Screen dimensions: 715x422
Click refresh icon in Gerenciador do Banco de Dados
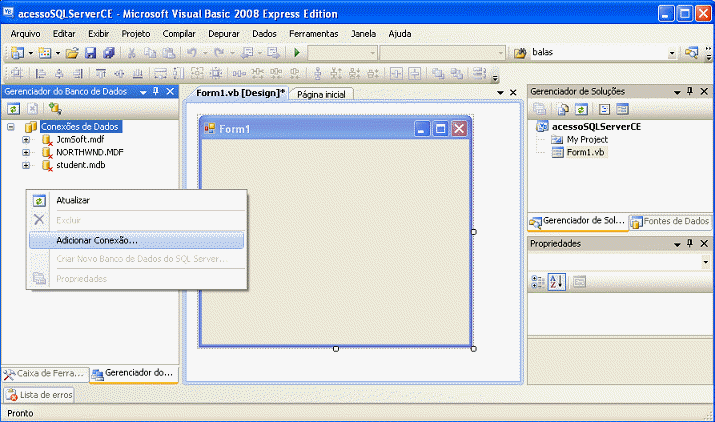click(x=13, y=109)
